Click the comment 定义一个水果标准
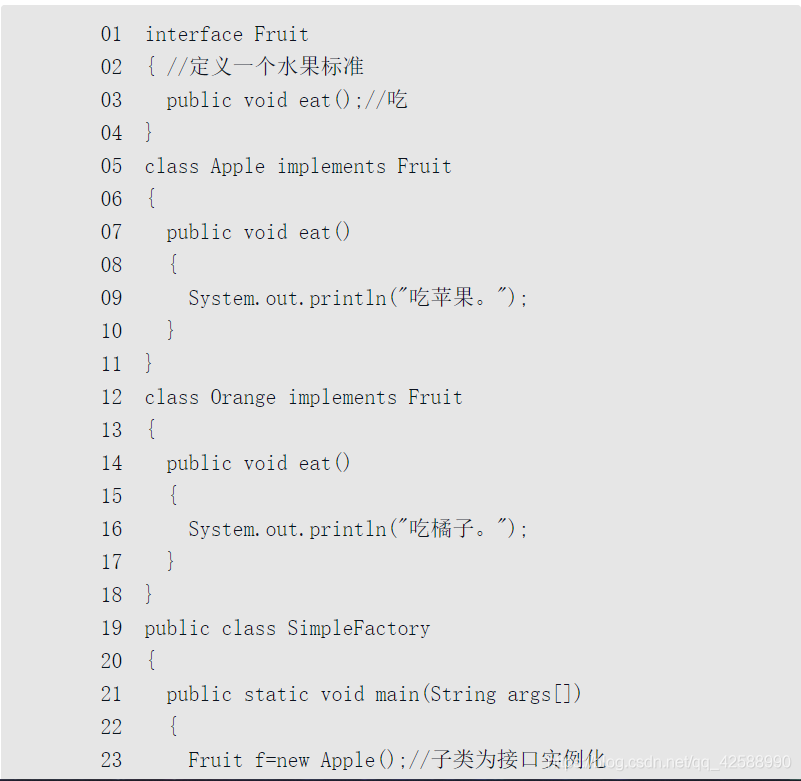This screenshot has width=801, height=781. [265, 67]
